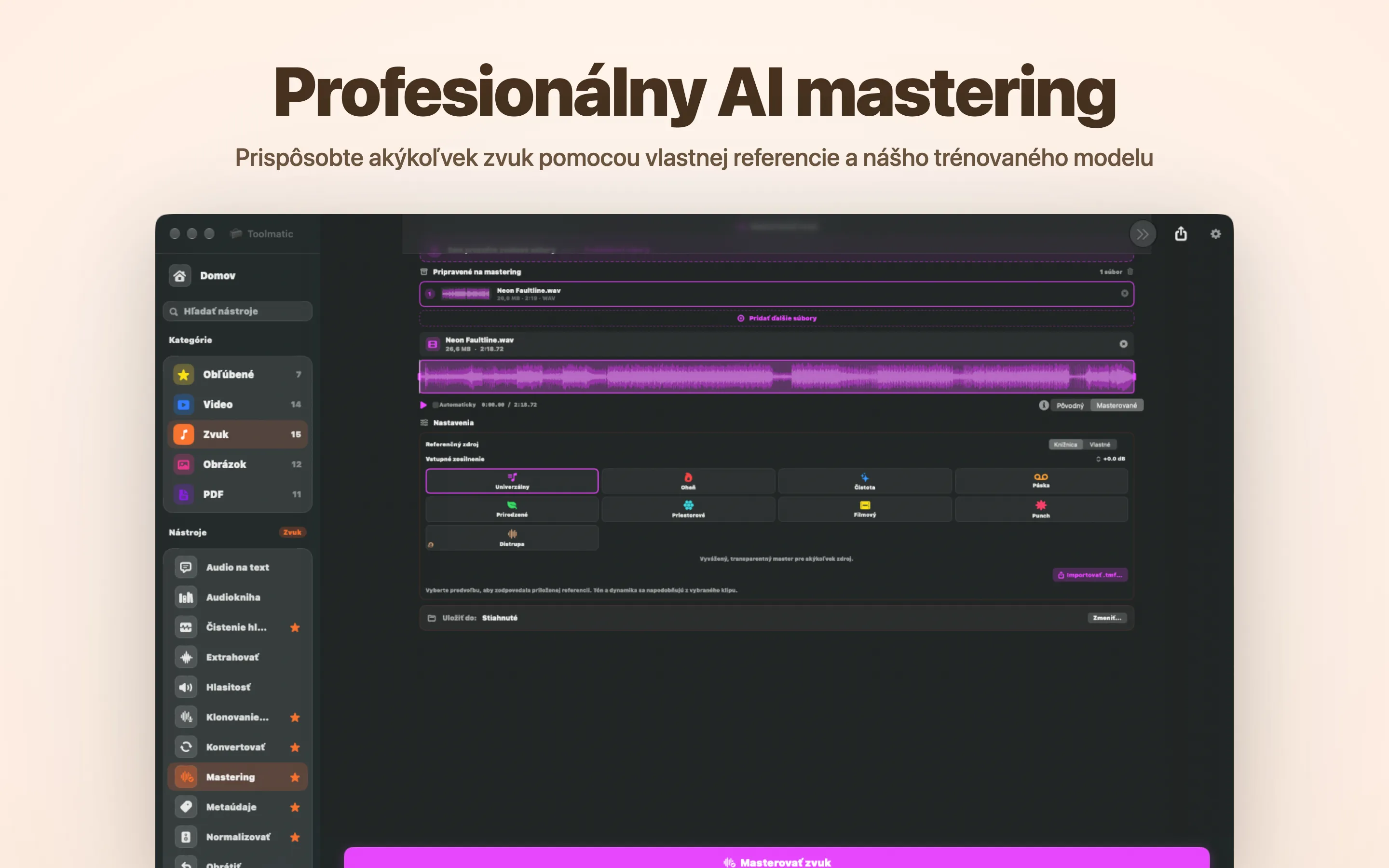Select the Video category
1389x868 pixels.
point(238,404)
